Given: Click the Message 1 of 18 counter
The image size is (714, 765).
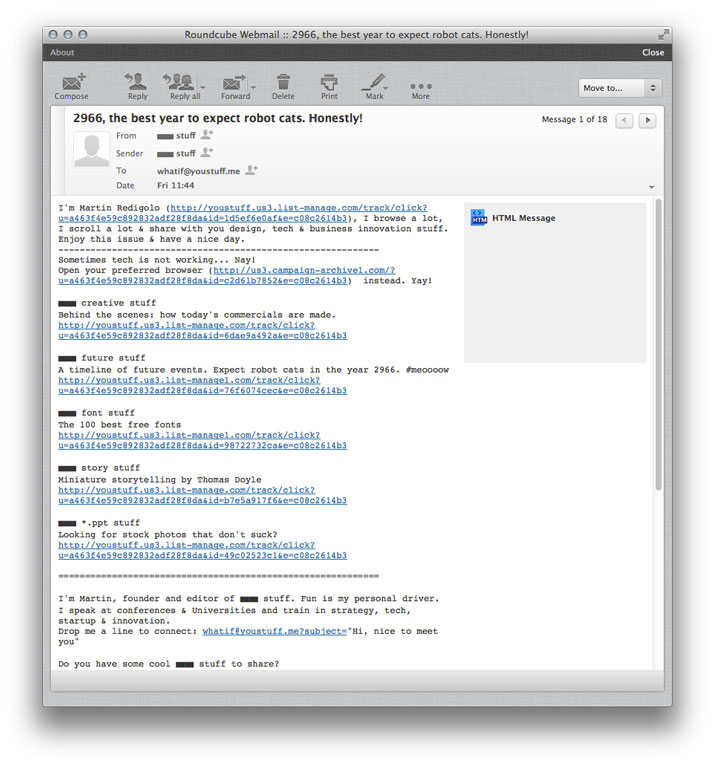Looking at the screenshot, I should point(574,120).
